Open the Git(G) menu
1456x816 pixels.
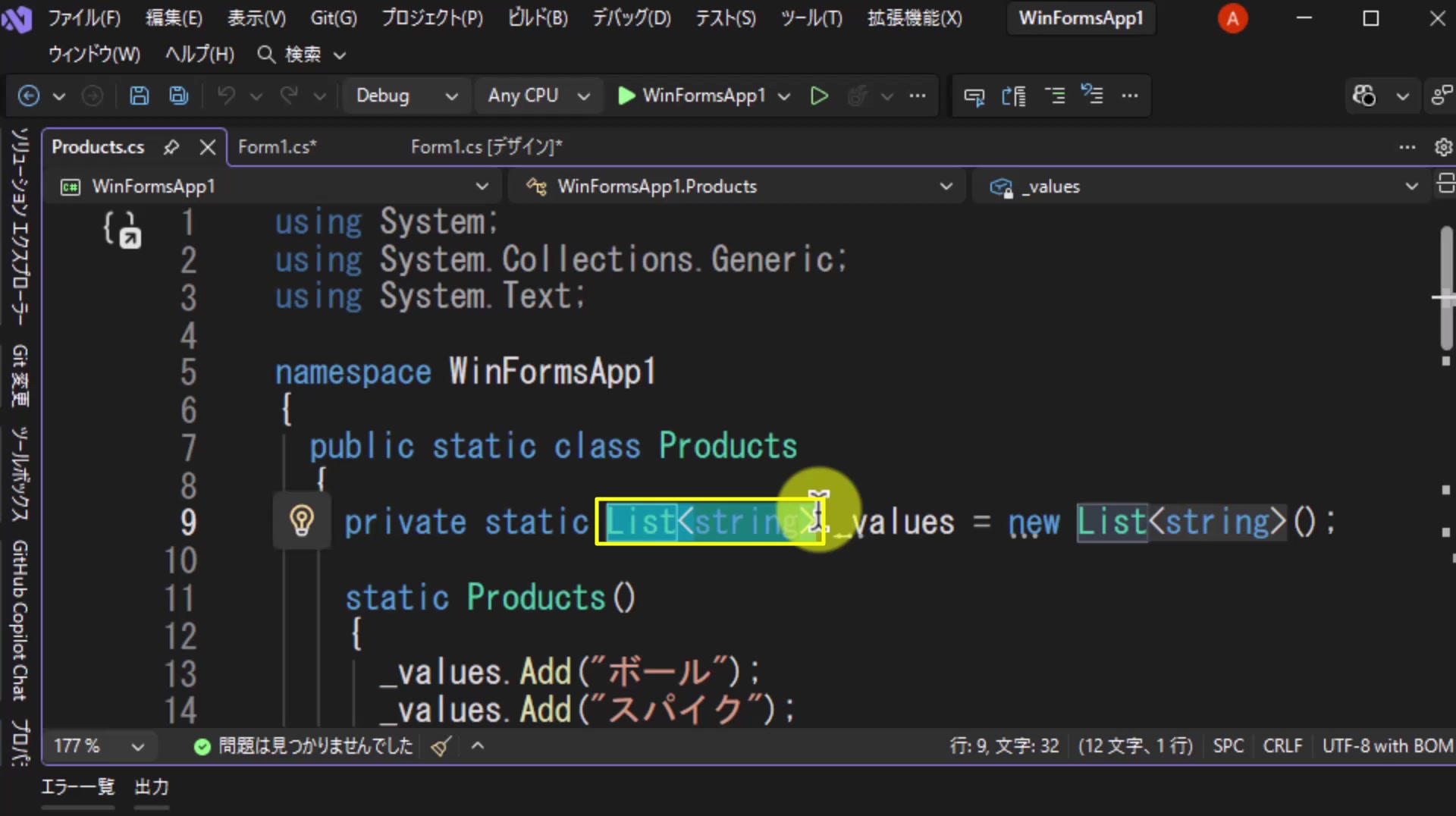coord(334,18)
